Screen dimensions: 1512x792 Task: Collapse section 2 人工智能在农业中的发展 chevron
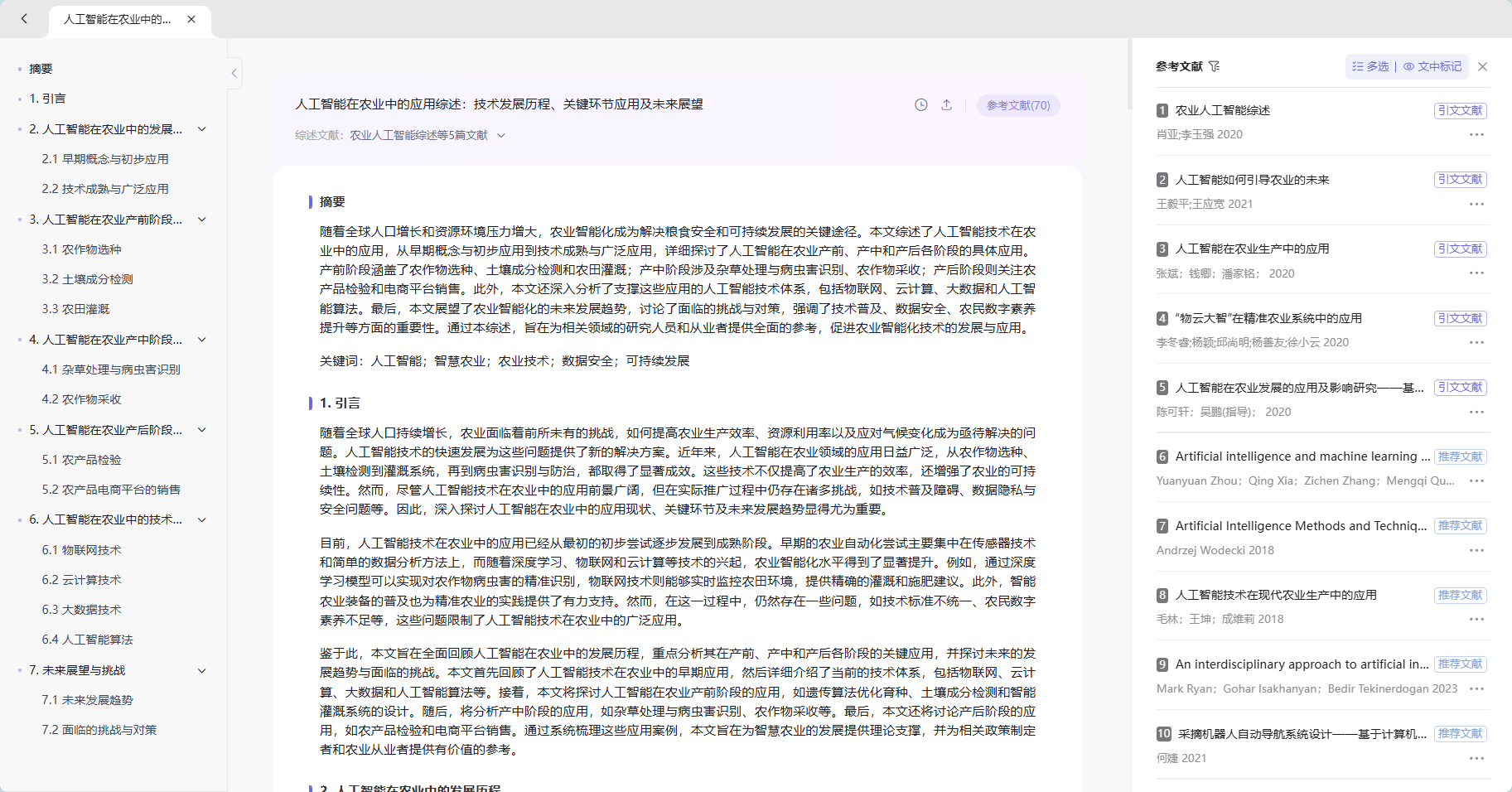pos(202,129)
